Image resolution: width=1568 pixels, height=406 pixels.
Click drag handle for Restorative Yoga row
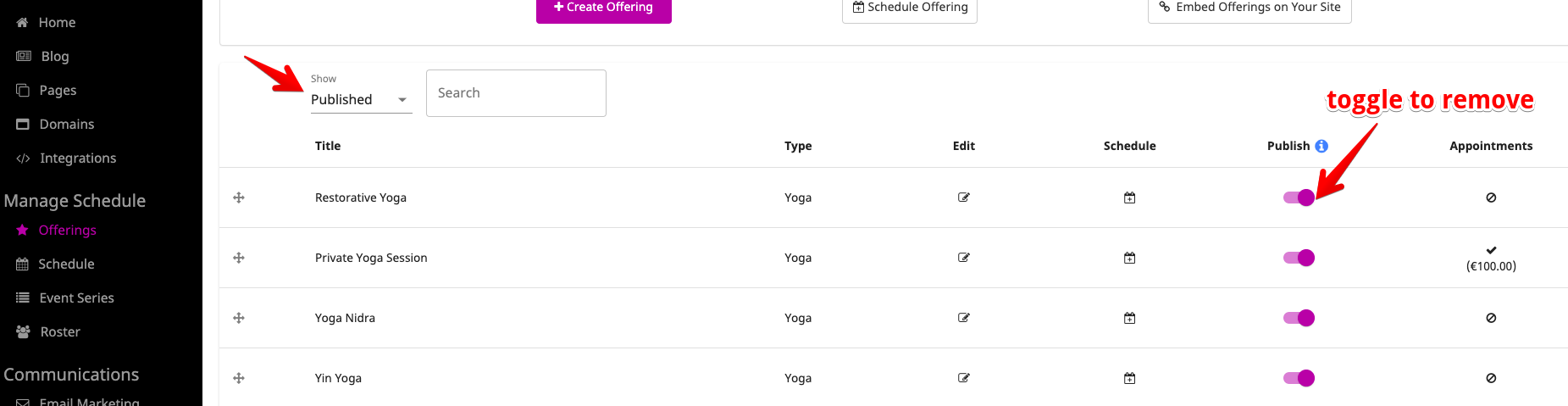tap(239, 197)
